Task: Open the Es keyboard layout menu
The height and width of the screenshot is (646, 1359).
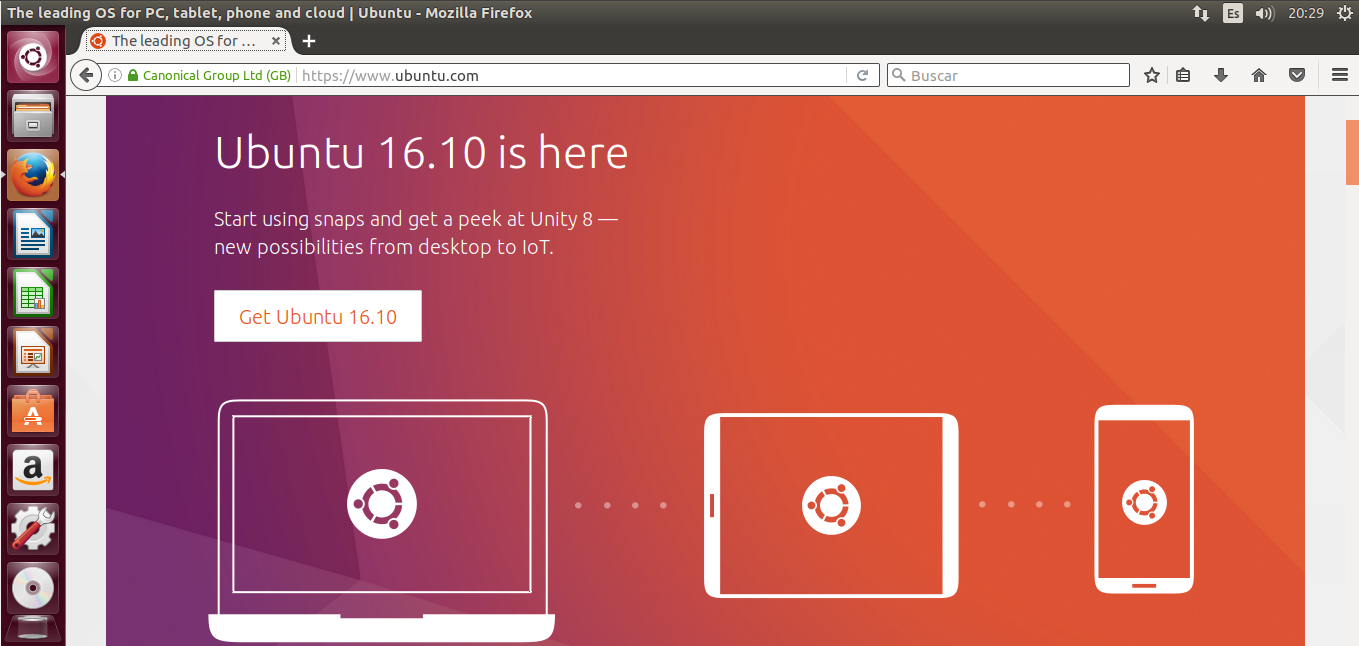Action: [1232, 13]
